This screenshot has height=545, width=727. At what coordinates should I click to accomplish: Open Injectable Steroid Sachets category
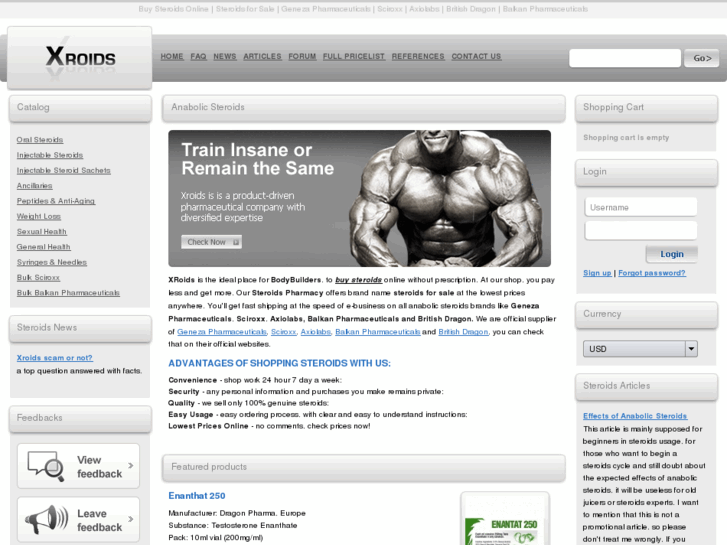tap(64, 170)
